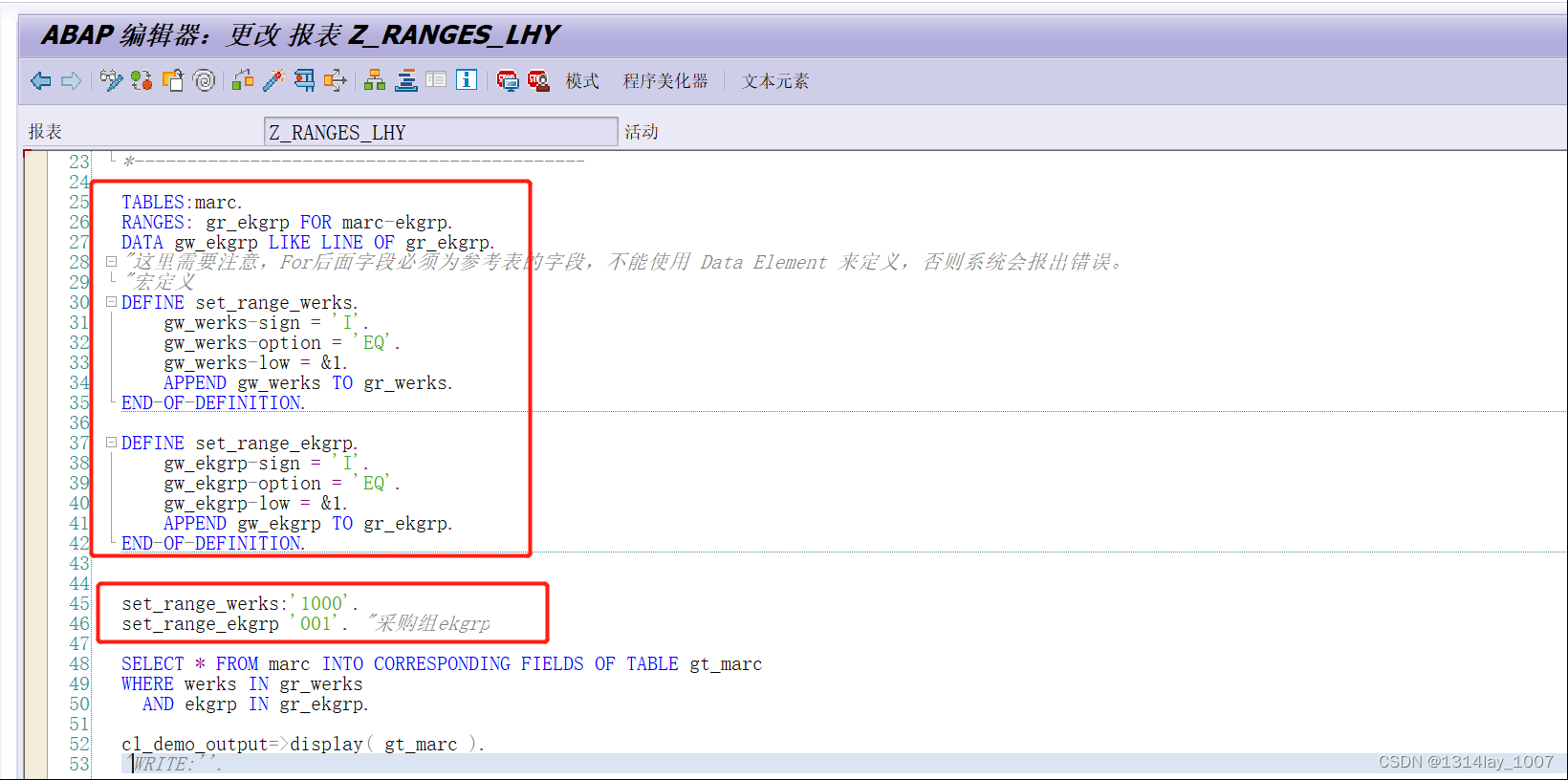Click the 'APPEND gw_ekgrp TO gr_ekgrp.' line
The height and width of the screenshot is (780, 1568).
click(x=308, y=523)
